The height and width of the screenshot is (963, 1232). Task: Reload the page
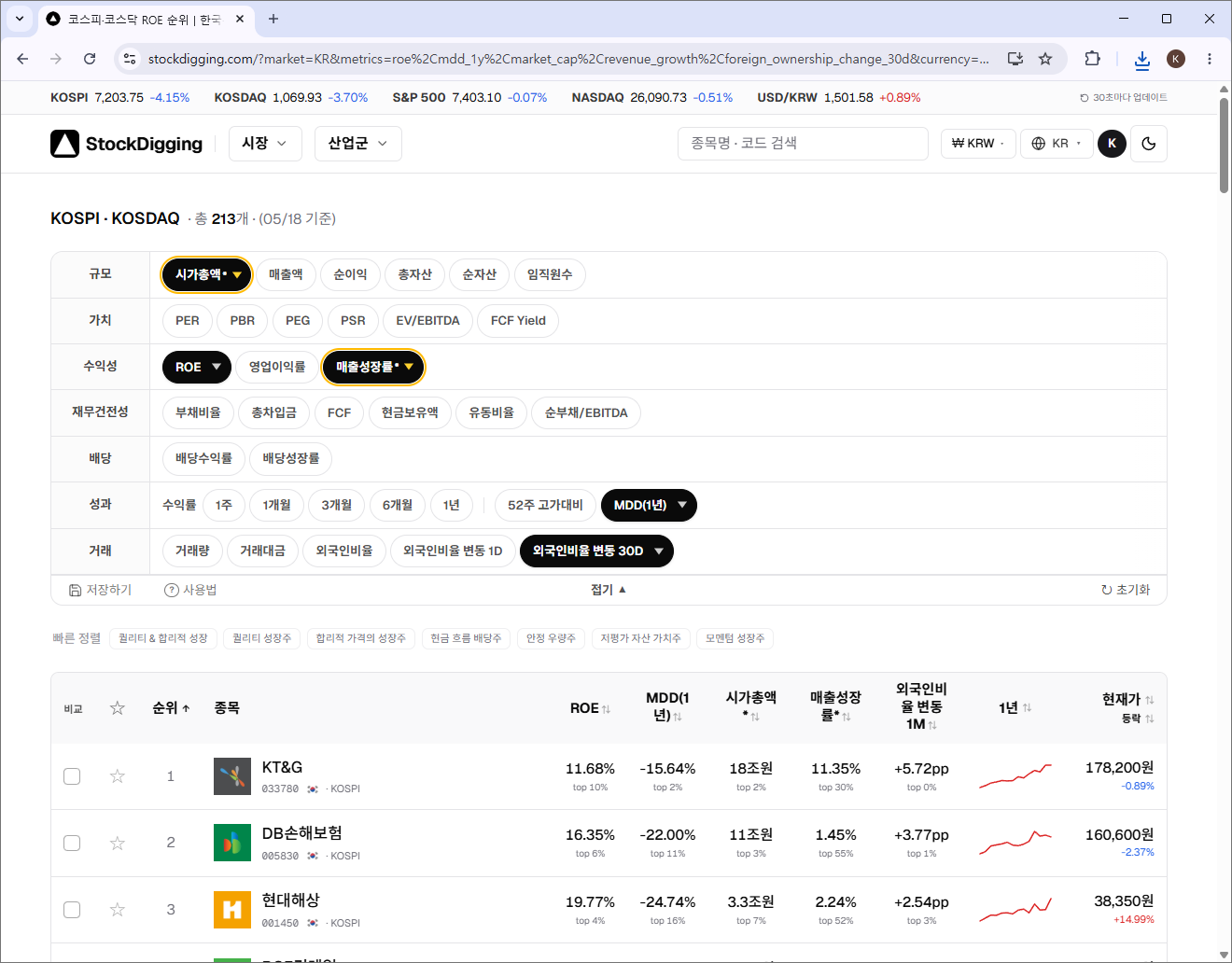pyautogui.click(x=90, y=59)
